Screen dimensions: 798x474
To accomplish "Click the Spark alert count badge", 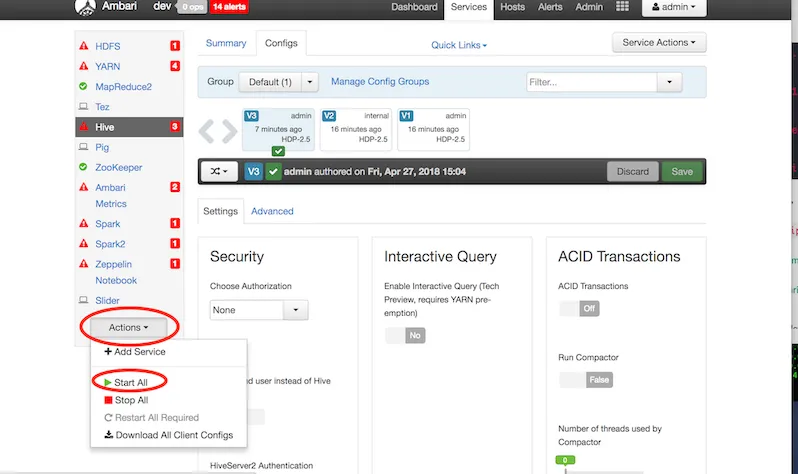I will [175, 224].
